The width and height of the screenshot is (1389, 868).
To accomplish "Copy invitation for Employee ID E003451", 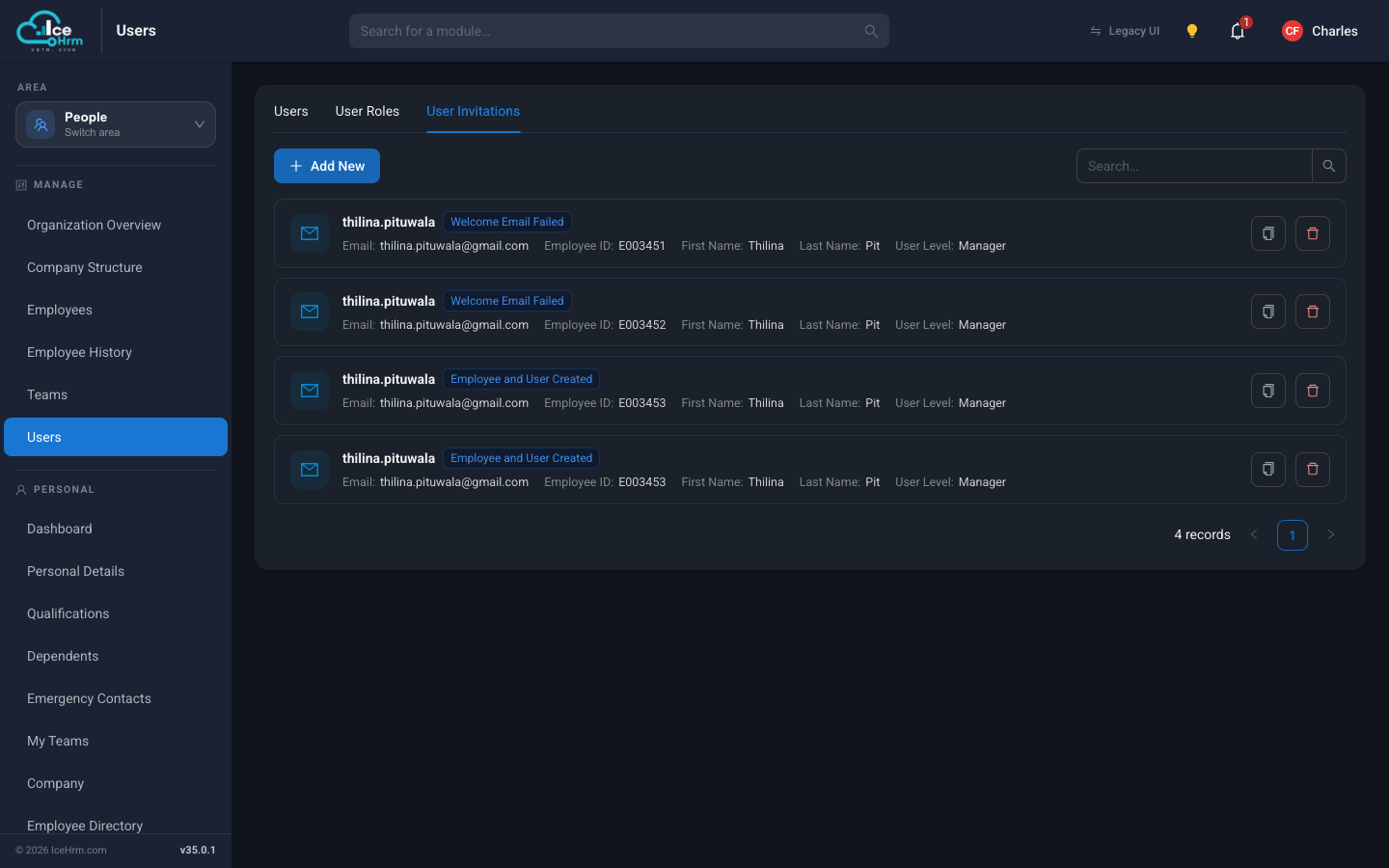I will pyautogui.click(x=1268, y=233).
